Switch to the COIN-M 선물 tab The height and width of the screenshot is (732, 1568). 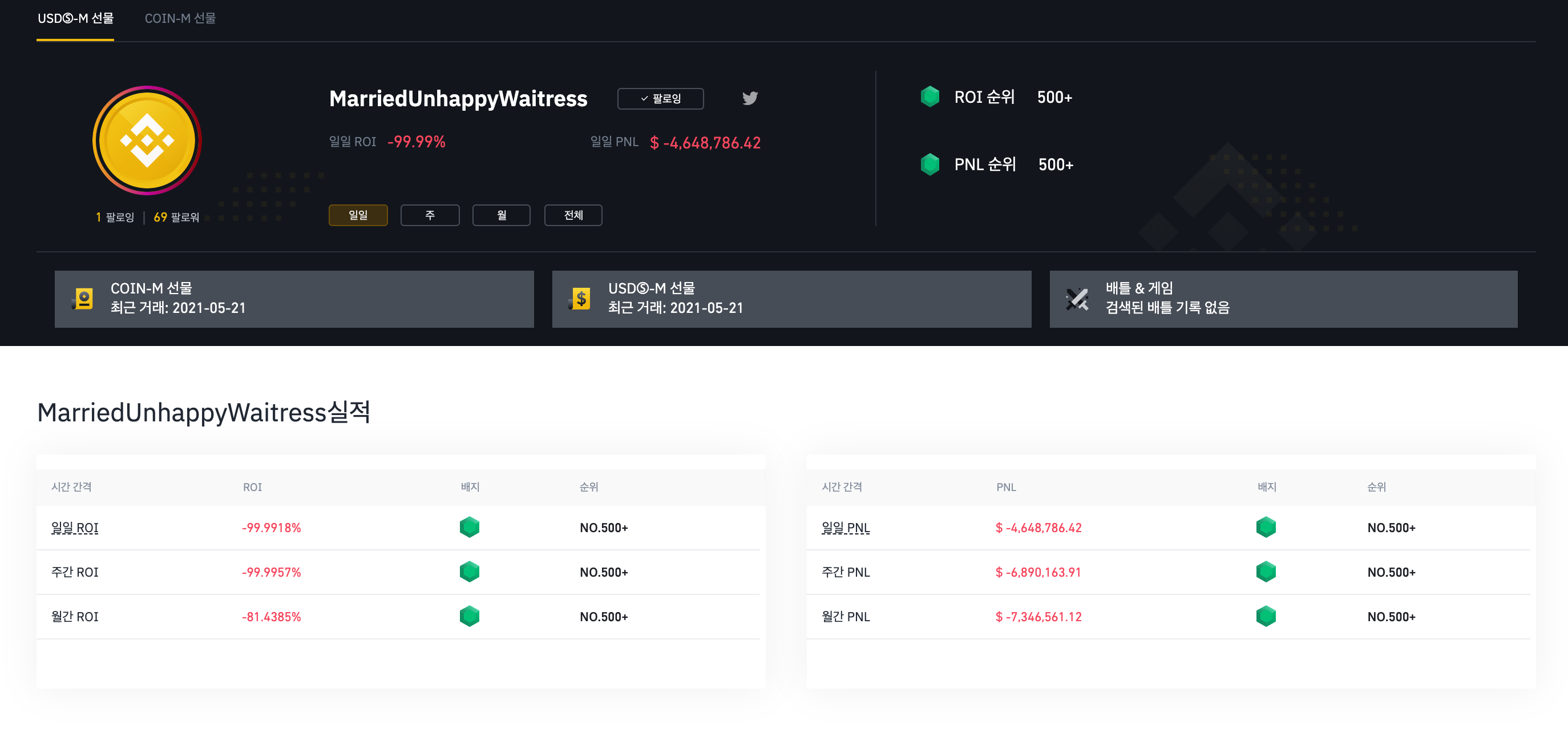point(180,19)
